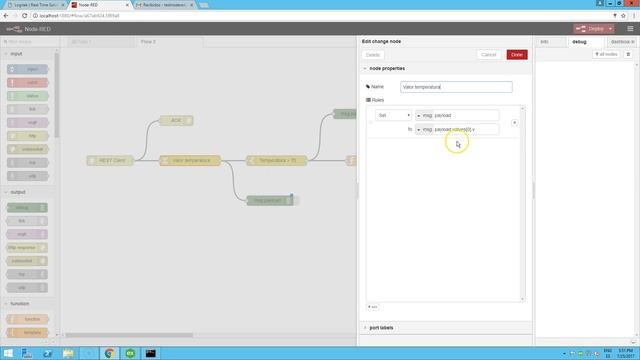The image size is (640, 360).
Task: Open the Deploy options dropdown arrow
Action: click(611, 29)
